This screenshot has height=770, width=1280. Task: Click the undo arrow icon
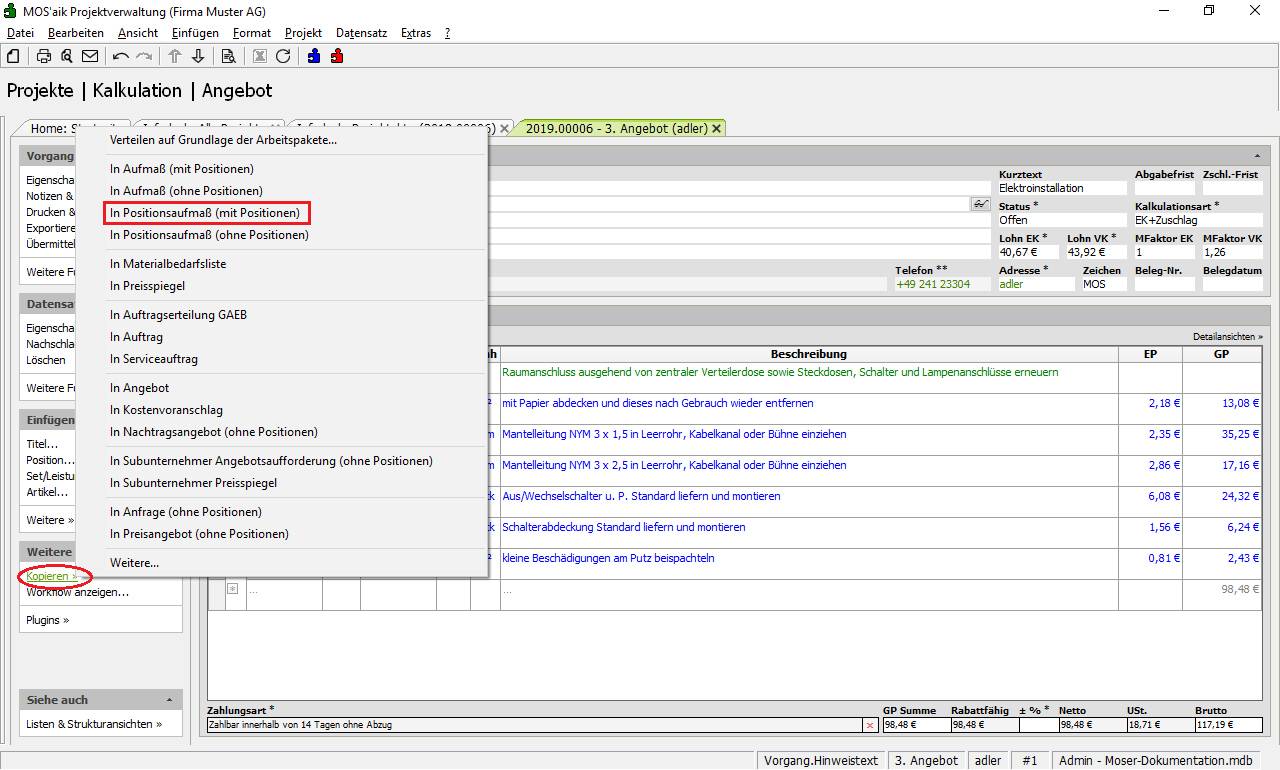(121, 56)
